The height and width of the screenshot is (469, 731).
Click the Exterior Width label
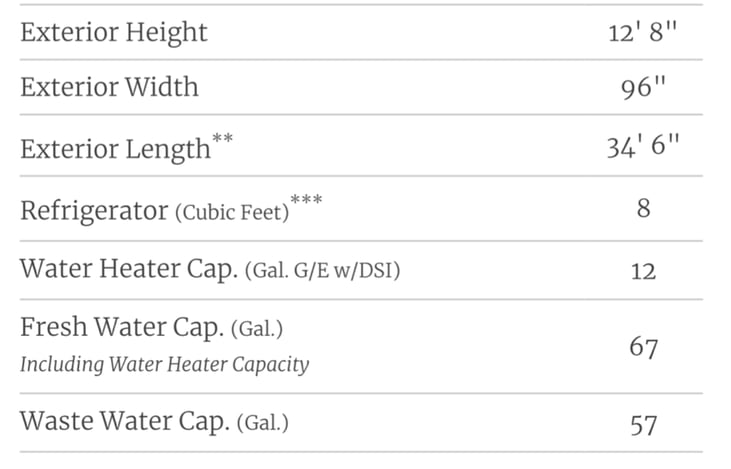109,87
